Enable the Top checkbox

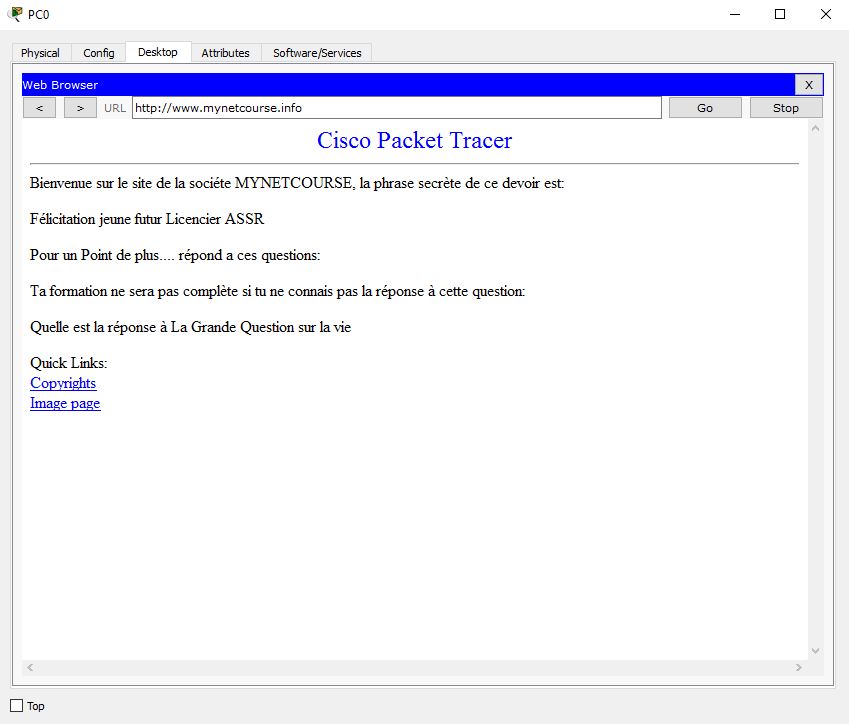[16, 706]
